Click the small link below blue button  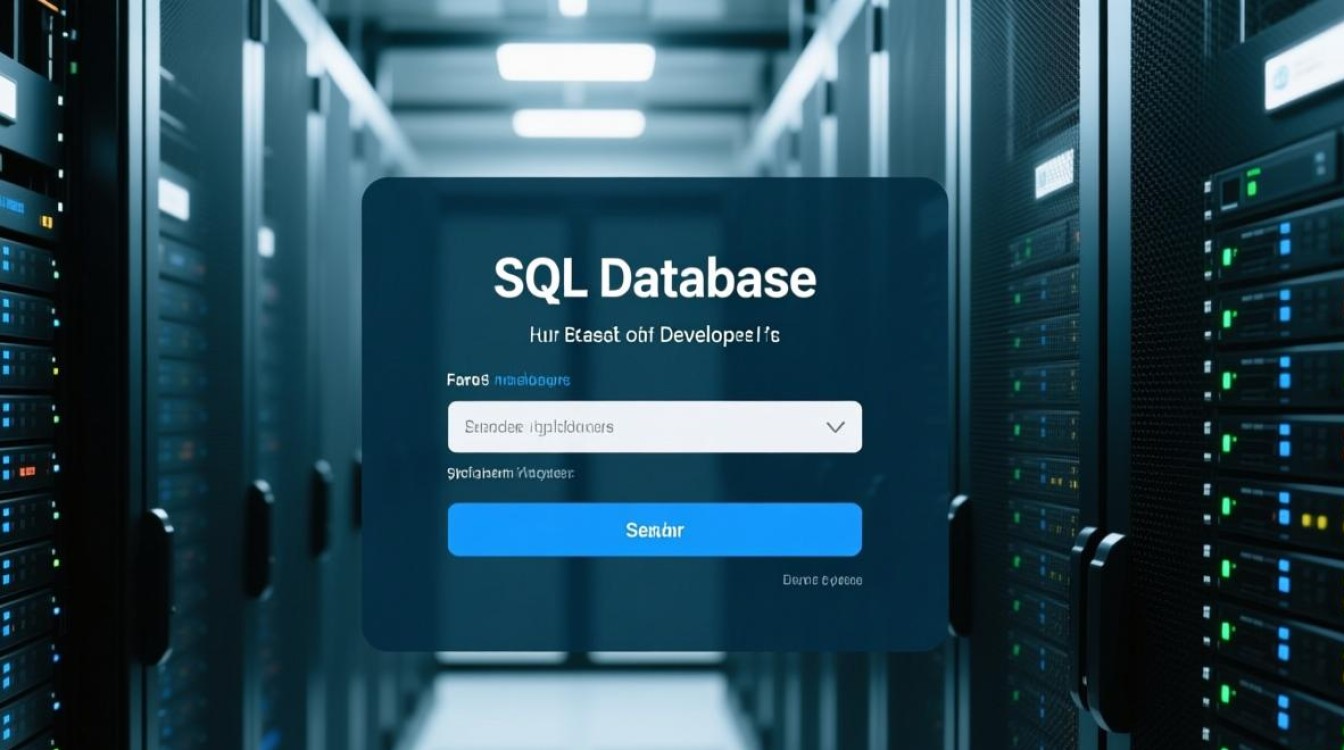pos(822,580)
